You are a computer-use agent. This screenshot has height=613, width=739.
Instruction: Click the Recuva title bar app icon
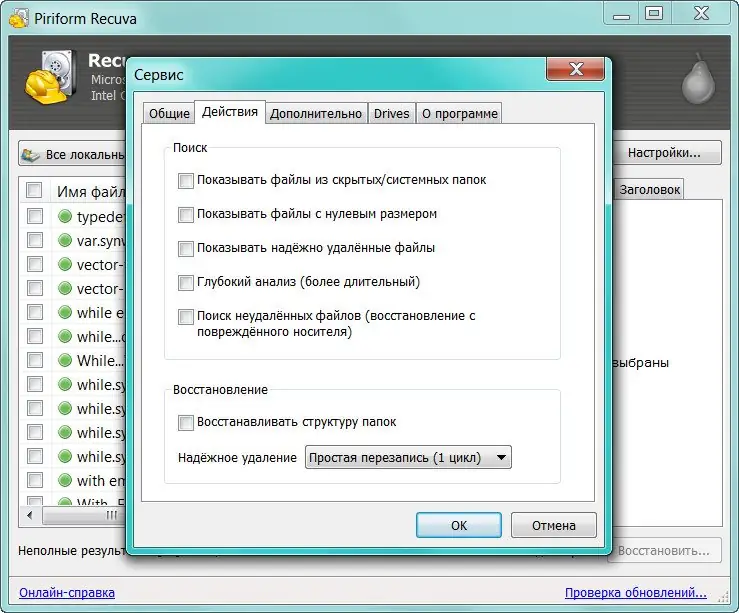(19, 18)
